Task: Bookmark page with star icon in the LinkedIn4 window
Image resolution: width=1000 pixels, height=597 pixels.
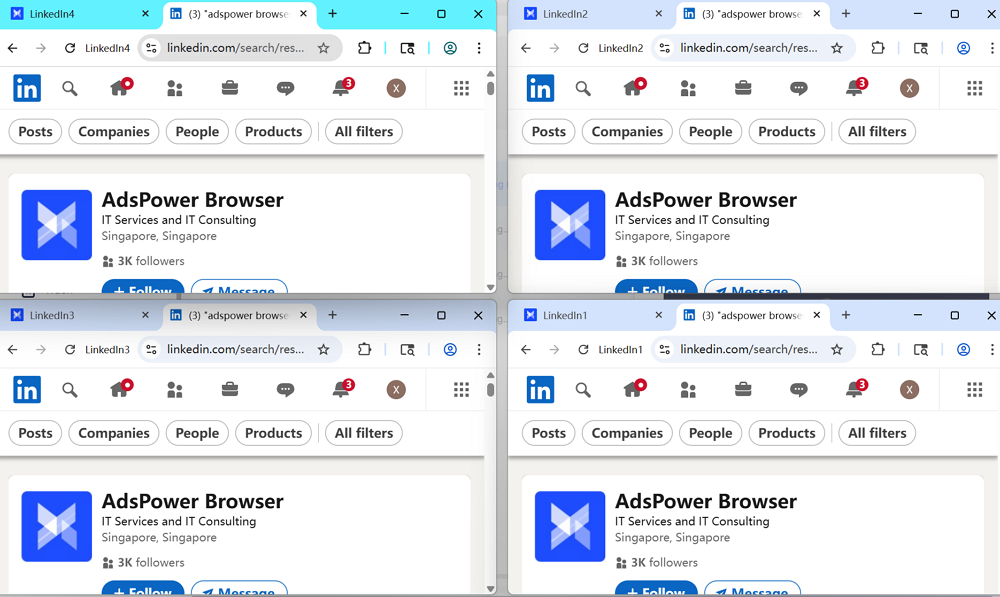Action: 324,48
